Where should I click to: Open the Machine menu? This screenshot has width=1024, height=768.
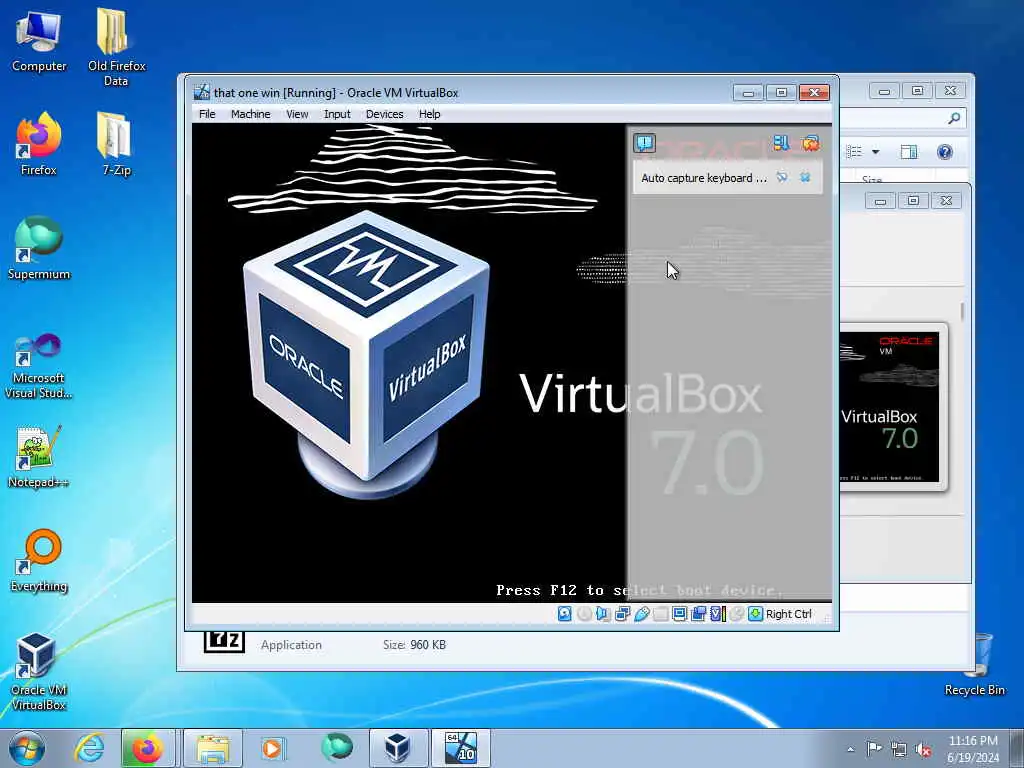click(x=250, y=114)
